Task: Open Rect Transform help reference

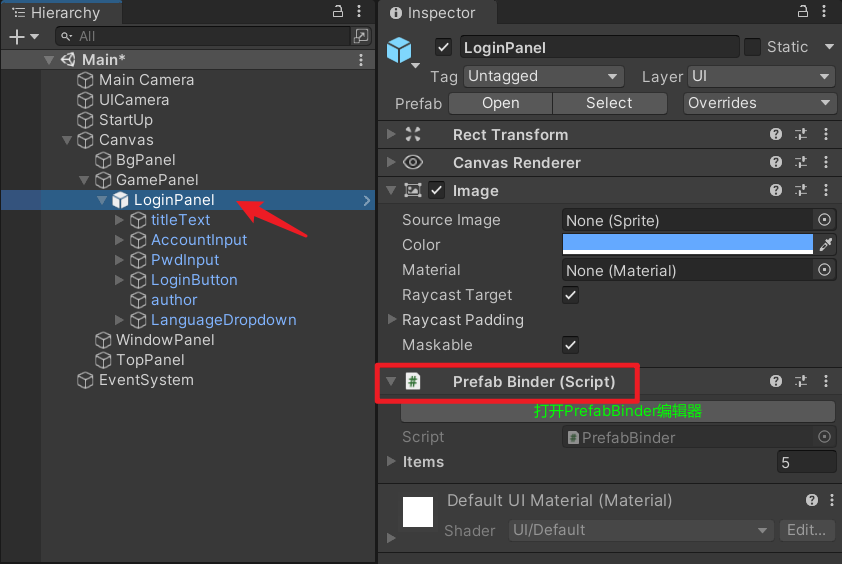Action: pos(775,134)
